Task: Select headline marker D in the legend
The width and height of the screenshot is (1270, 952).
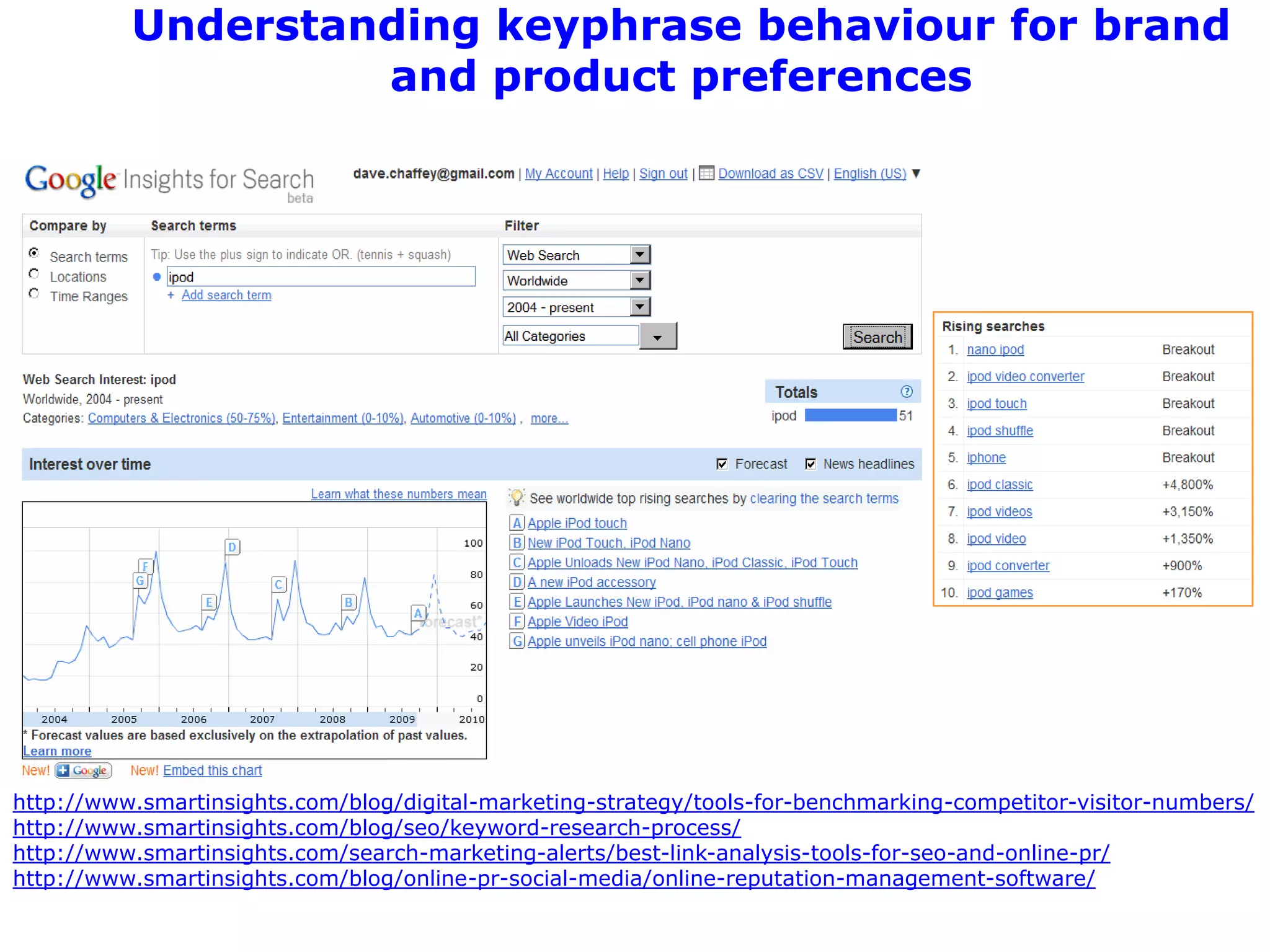Action: click(517, 583)
